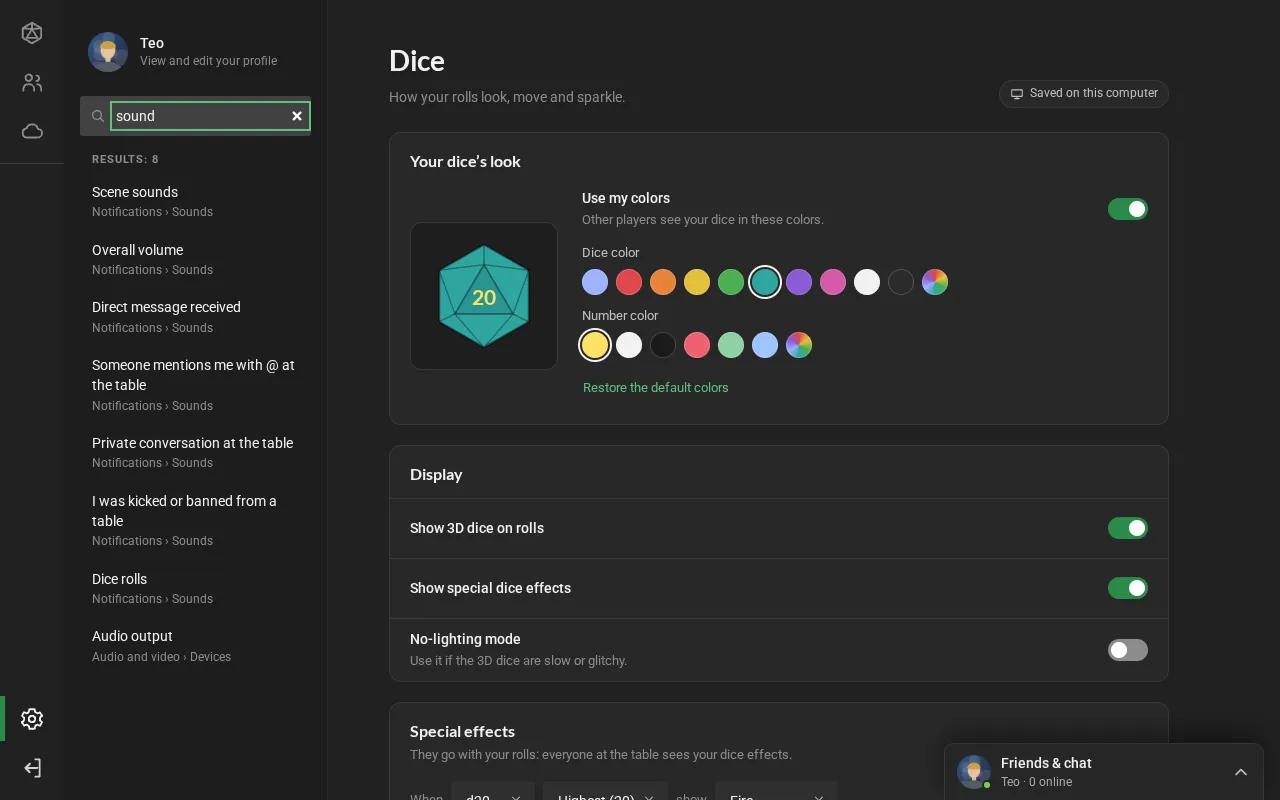Screen dimensions: 1280x800
Task: Click the log out icon
Action: pos(32,768)
